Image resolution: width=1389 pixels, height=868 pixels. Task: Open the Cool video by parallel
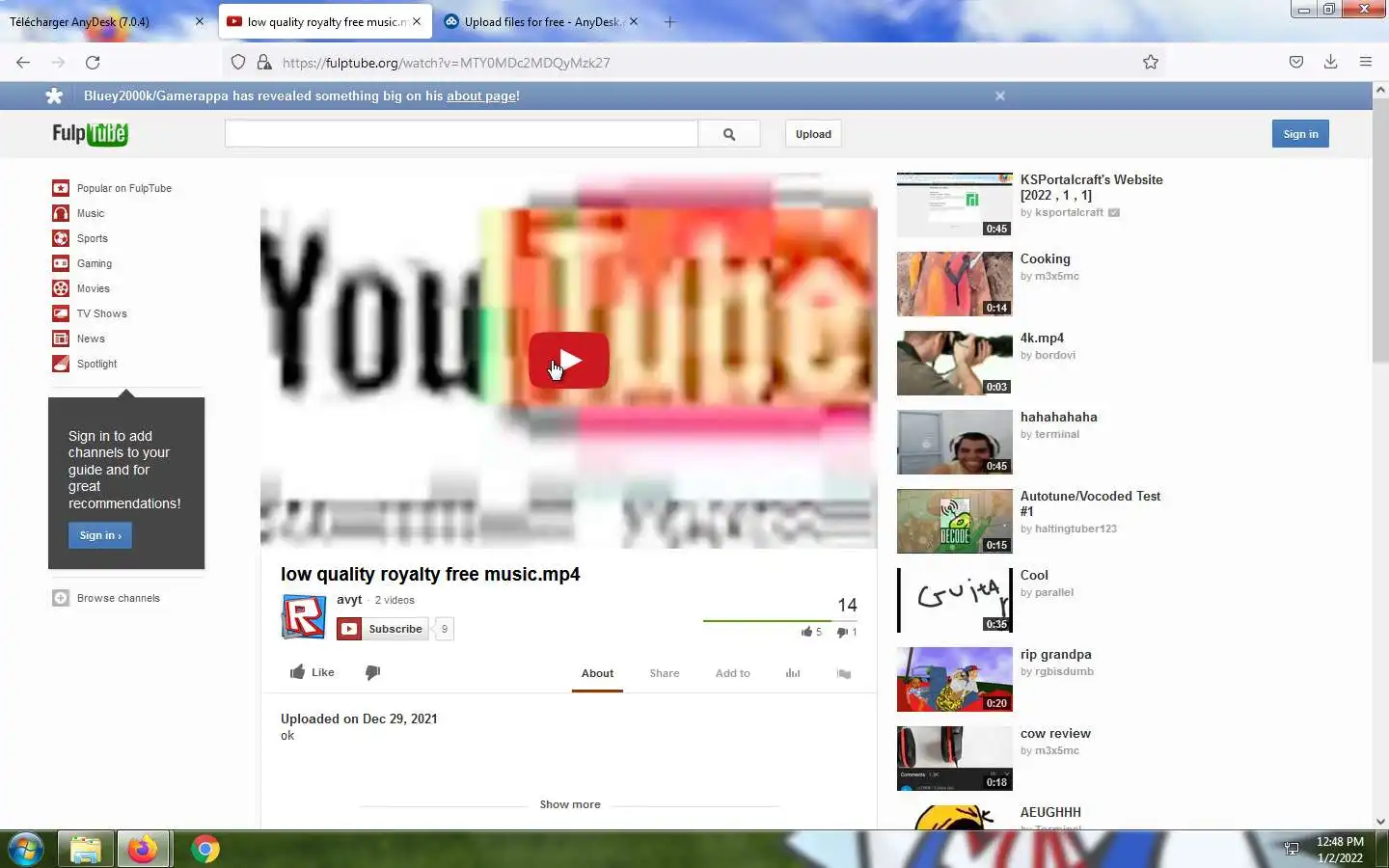tap(955, 600)
